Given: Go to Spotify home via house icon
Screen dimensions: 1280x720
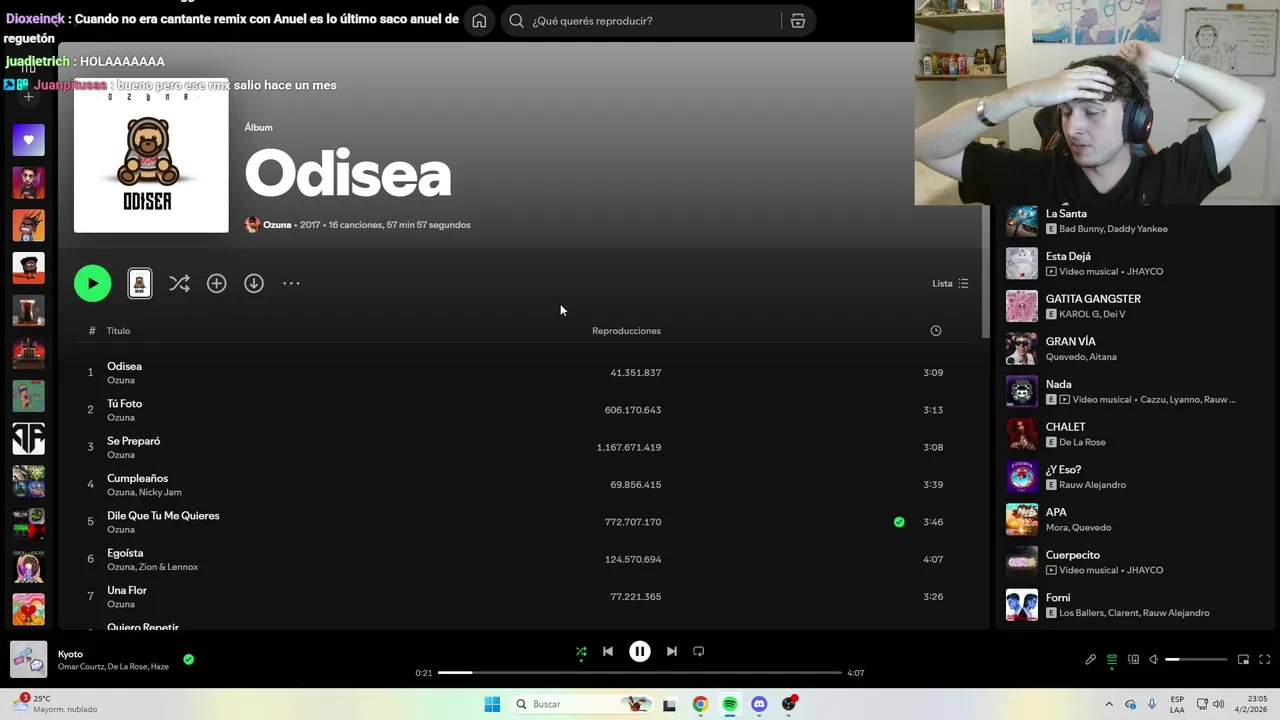Looking at the screenshot, I should click(479, 21).
